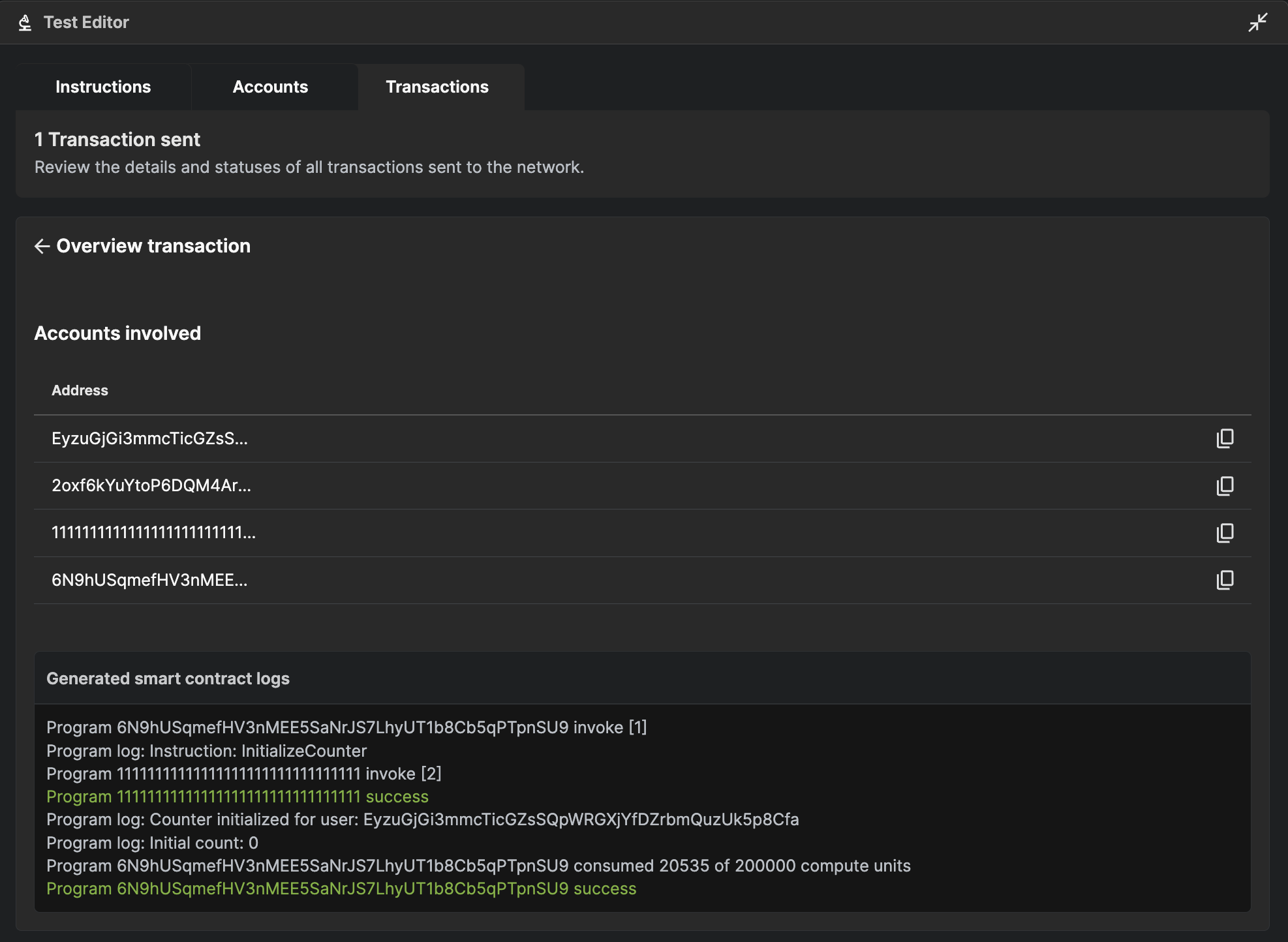Copy the address EyzuGjGi3mmcTicGZsS

point(1225,439)
